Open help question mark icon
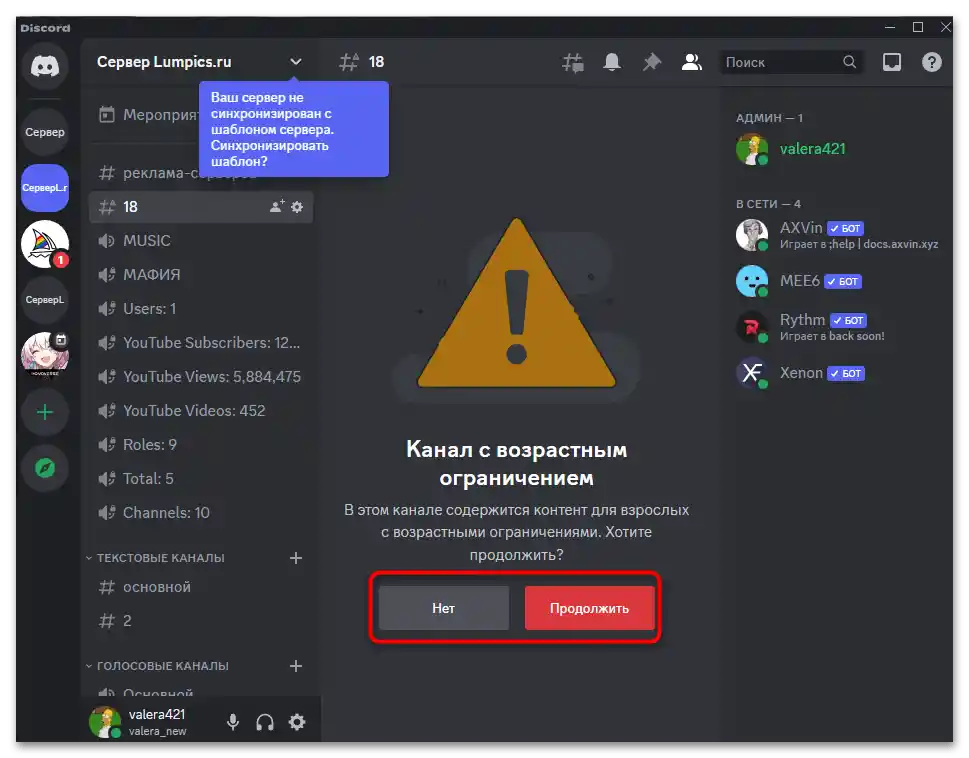Screen dimensions: 969x758 pos(931,62)
